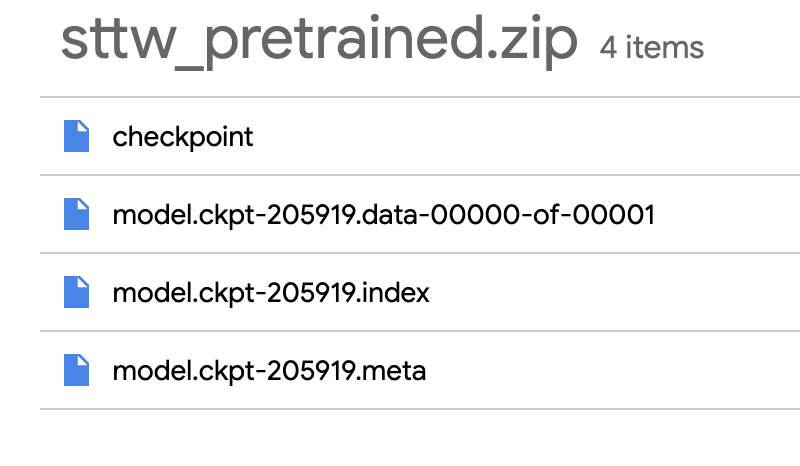The image size is (800, 466).
Task: Click the file icon next to model.ckpt-205919.index
Action: [x=77, y=292]
